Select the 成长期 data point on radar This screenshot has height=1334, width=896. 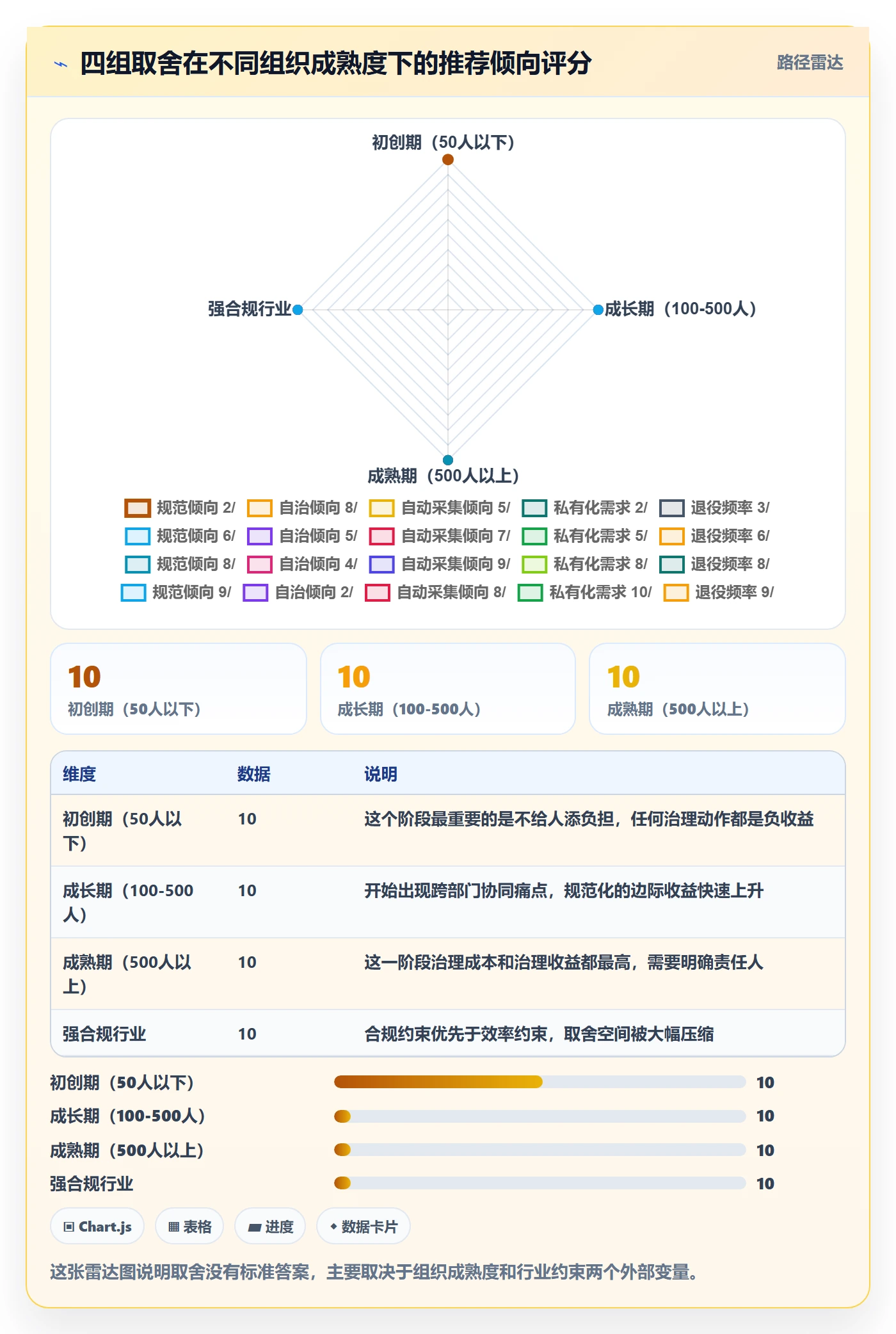(x=598, y=310)
